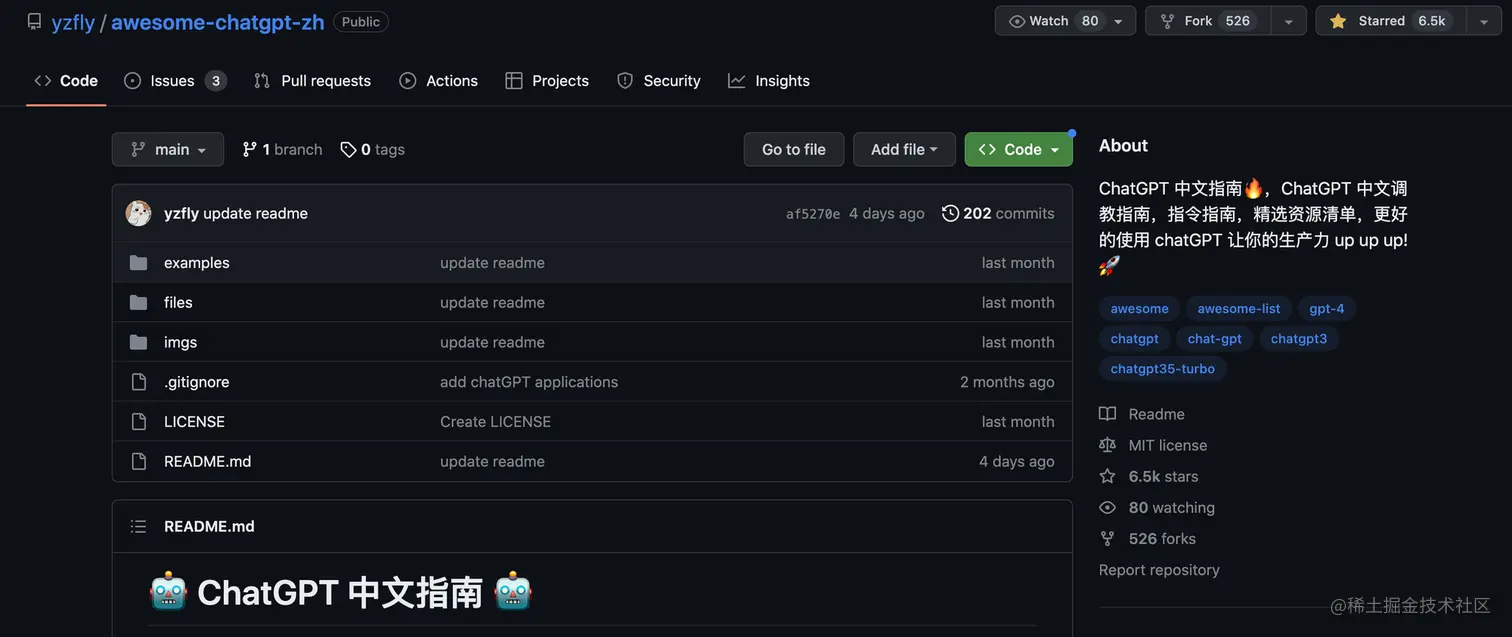Click the Fork 526 button

1208,21
